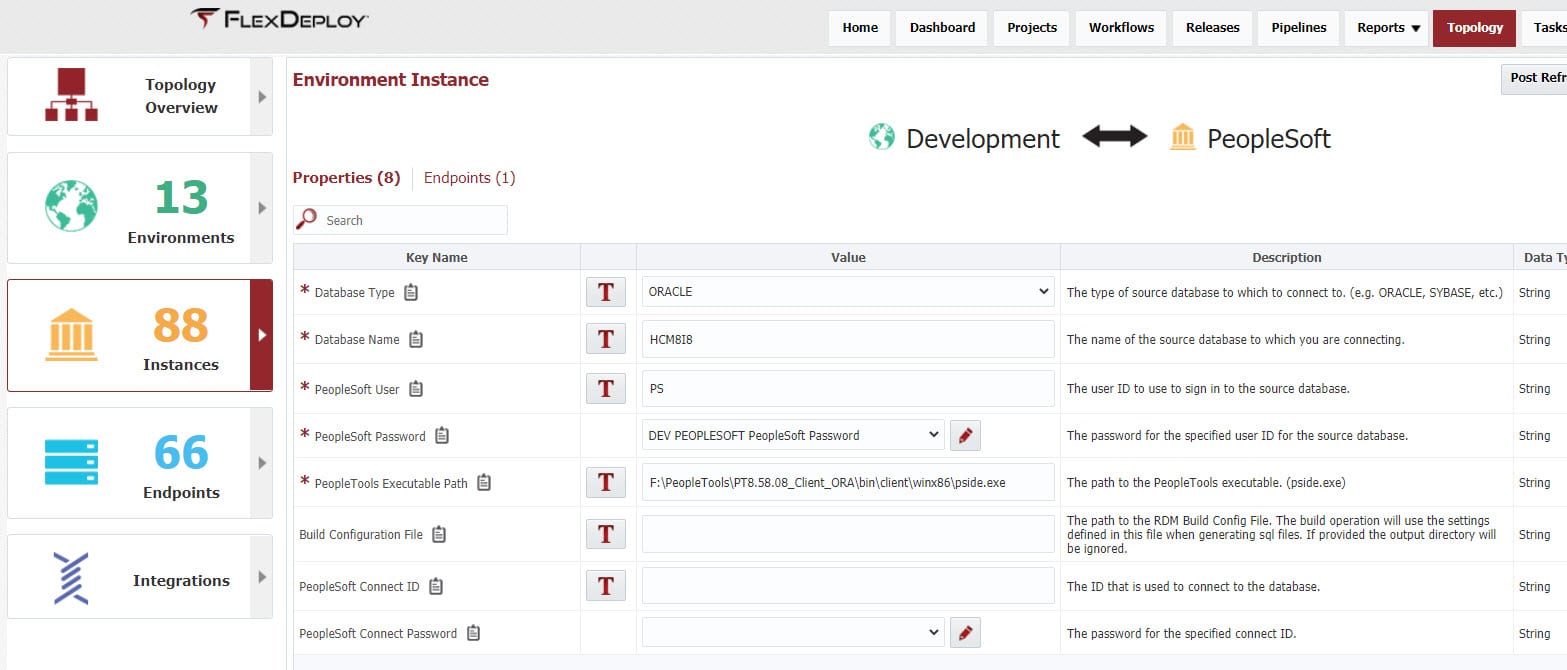The width and height of the screenshot is (1567, 670).
Task: Select the Topology menu
Action: [1474, 28]
